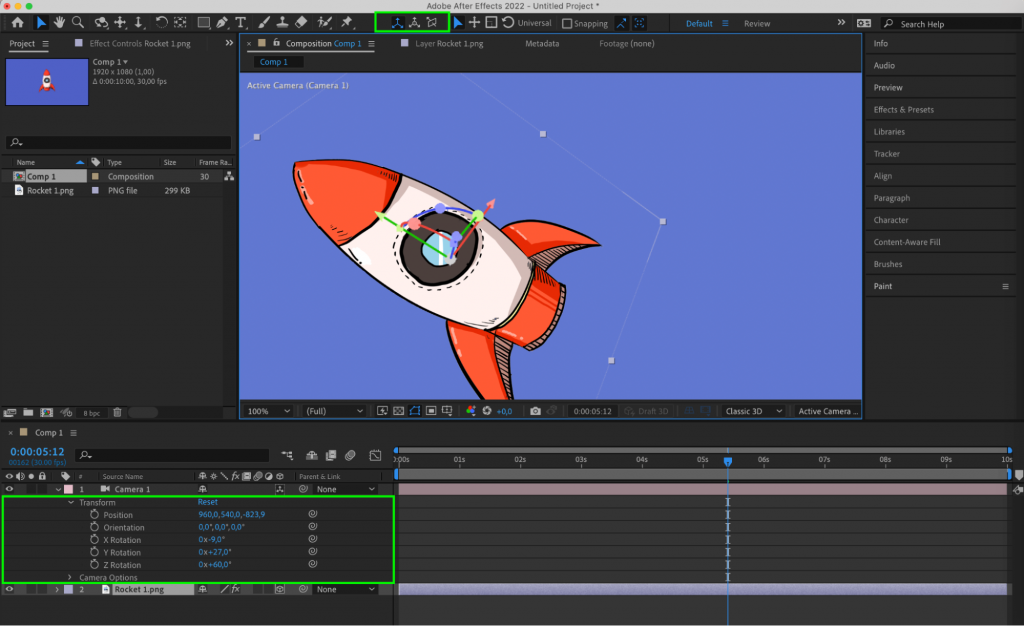The image size is (1024, 626).
Task: Click the stopwatch next to Position
Action: pos(93,514)
